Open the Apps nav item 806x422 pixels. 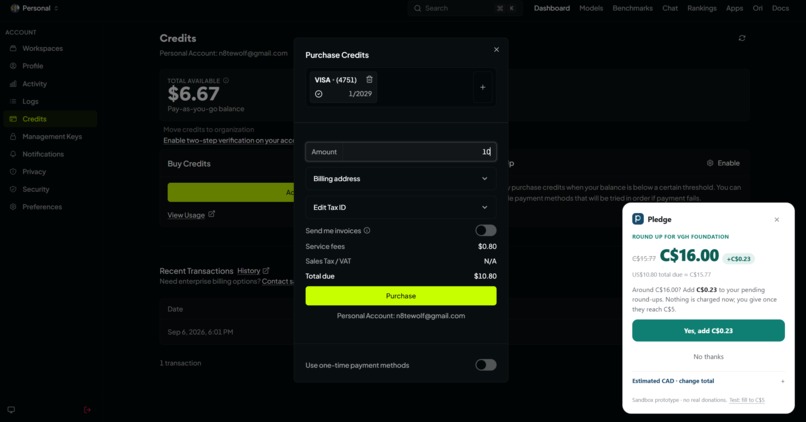[x=735, y=8]
